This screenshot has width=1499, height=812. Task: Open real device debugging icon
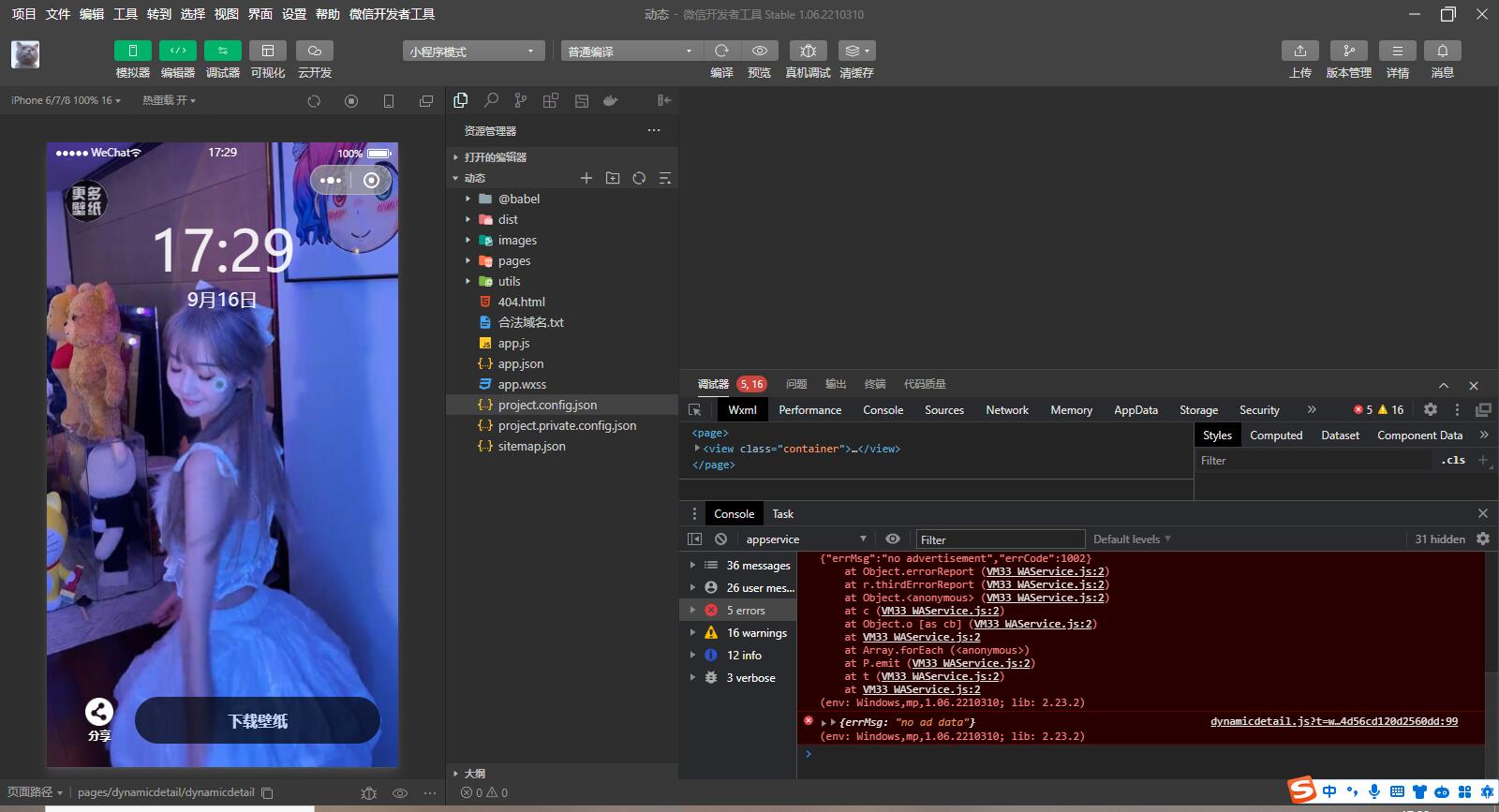coord(808,51)
